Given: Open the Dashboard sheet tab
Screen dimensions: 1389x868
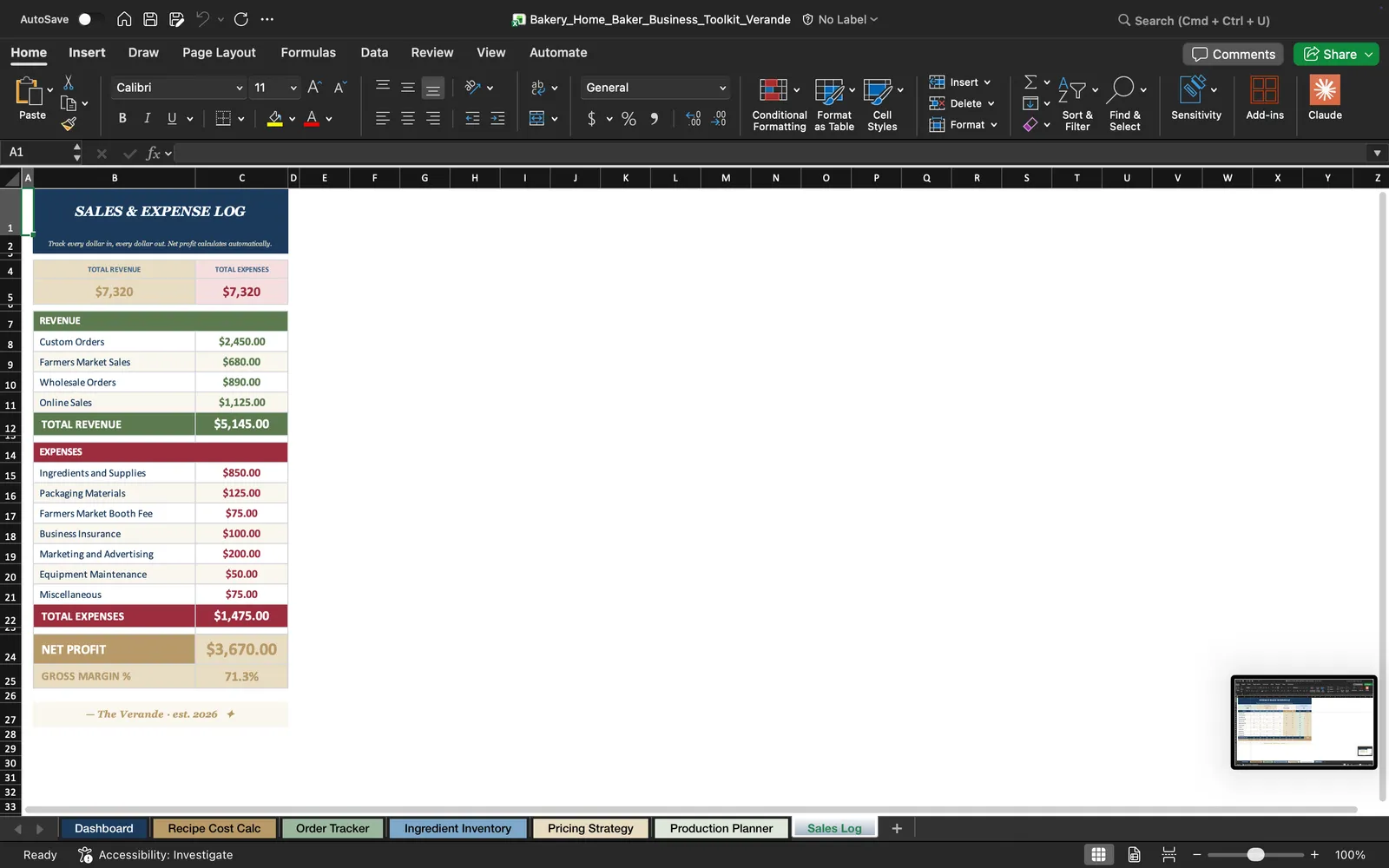Looking at the screenshot, I should pyautogui.click(x=104, y=828).
